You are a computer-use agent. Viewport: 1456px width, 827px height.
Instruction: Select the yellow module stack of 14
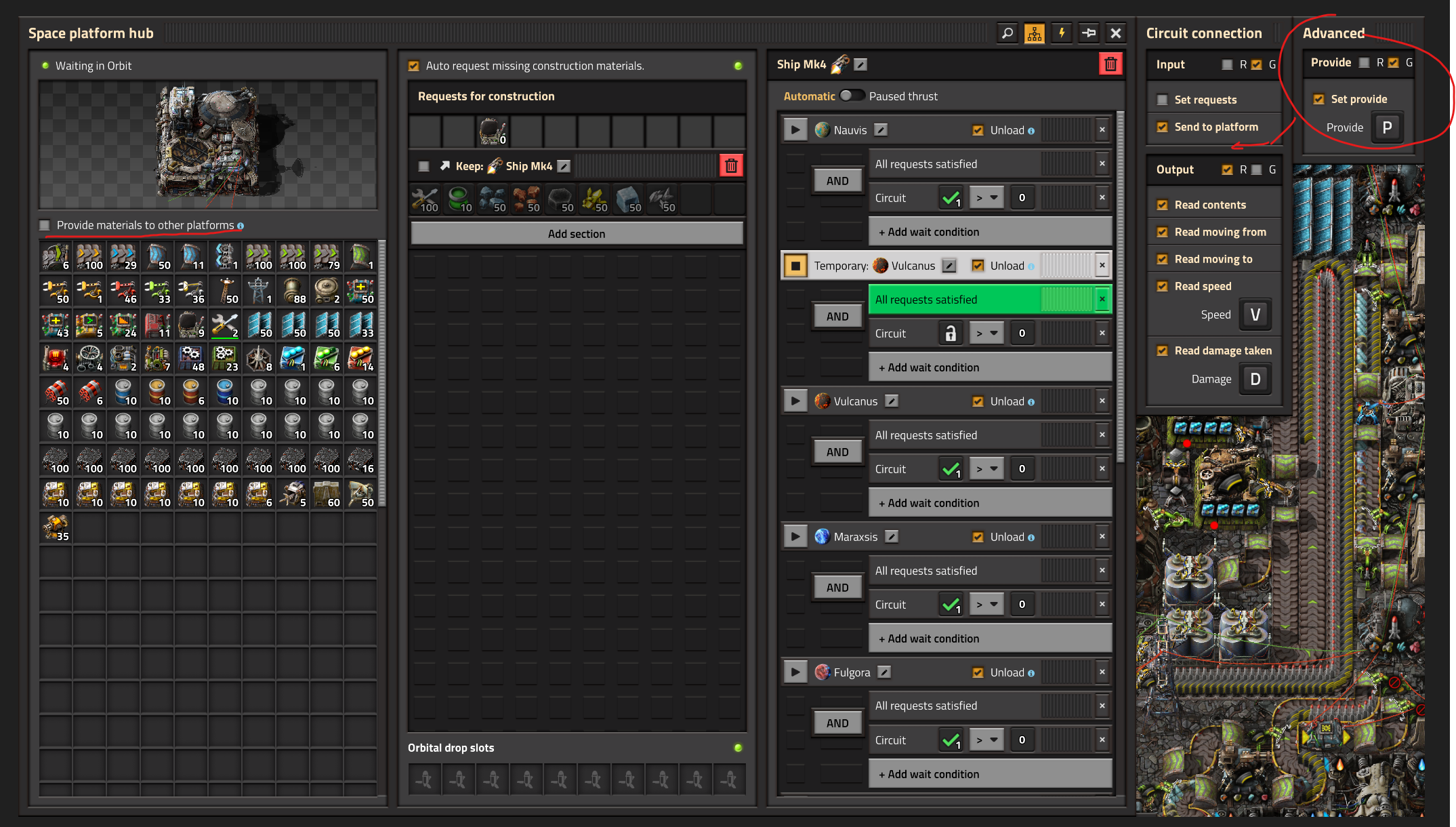(x=360, y=359)
